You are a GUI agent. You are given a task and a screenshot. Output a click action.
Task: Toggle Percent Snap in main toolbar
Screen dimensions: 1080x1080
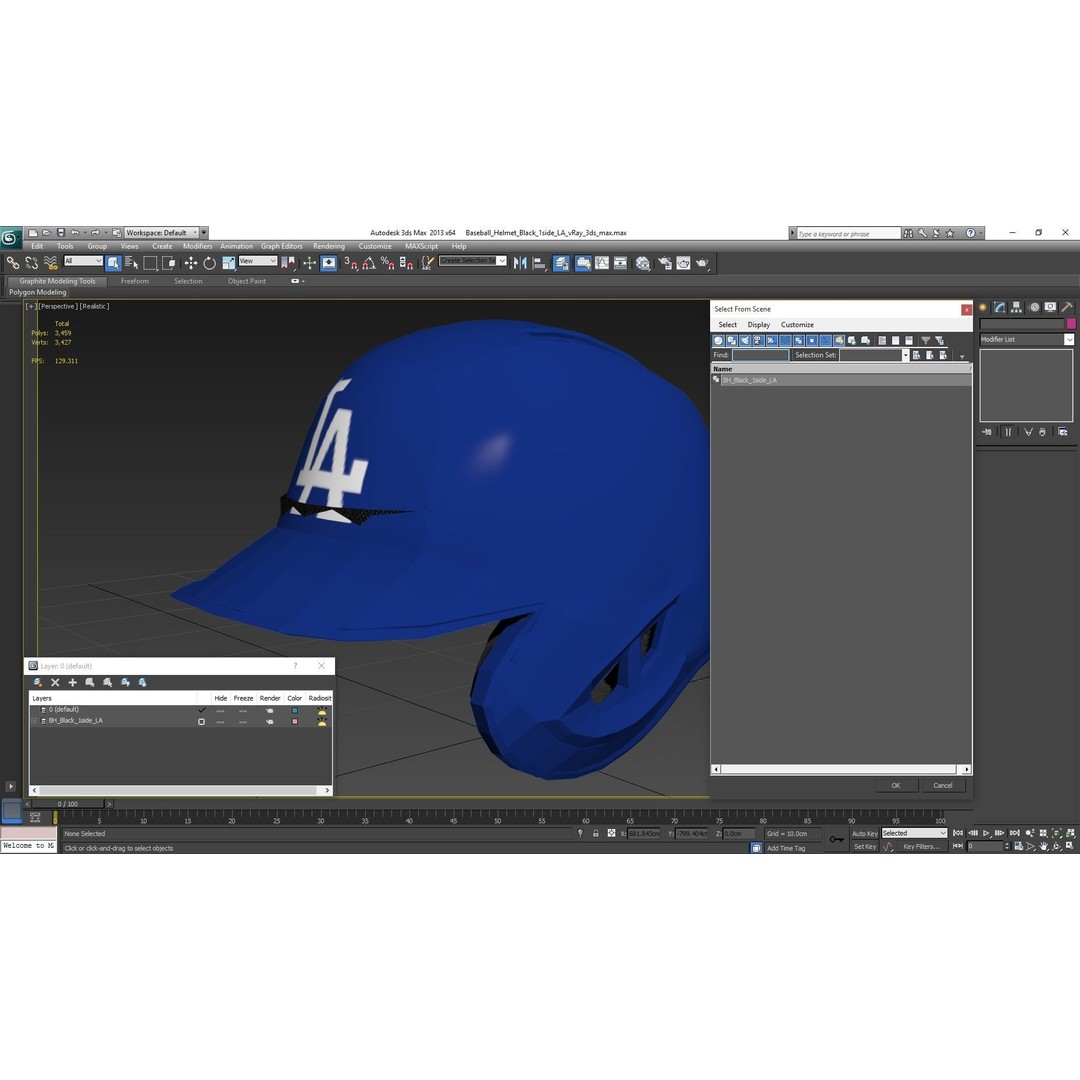pyautogui.click(x=388, y=262)
